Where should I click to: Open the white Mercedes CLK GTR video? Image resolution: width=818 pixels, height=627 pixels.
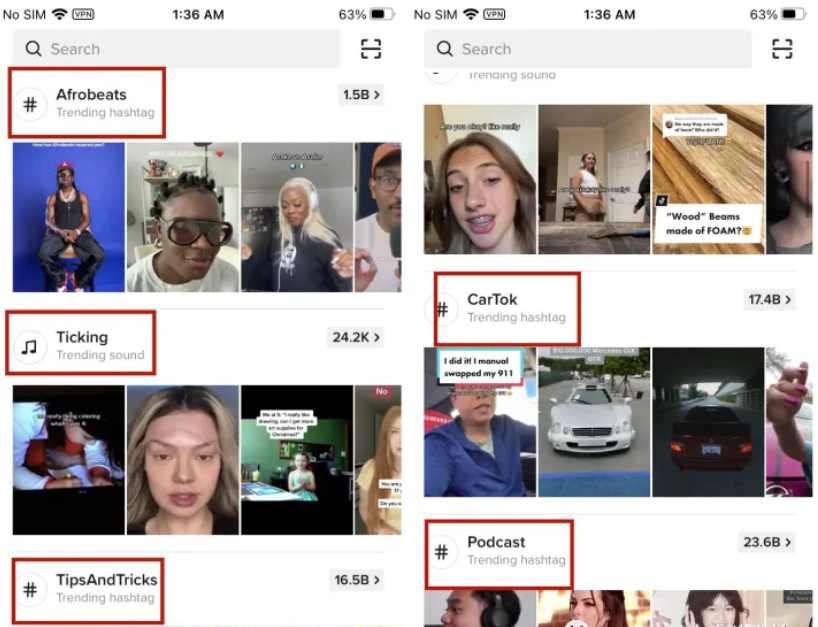click(594, 421)
